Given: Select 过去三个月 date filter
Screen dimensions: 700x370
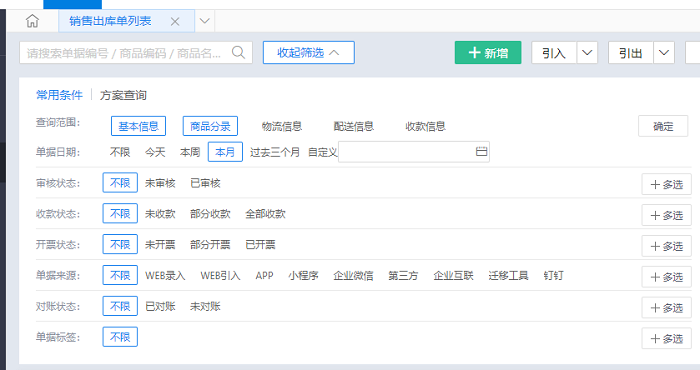Looking at the screenshot, I should (275, 152).
